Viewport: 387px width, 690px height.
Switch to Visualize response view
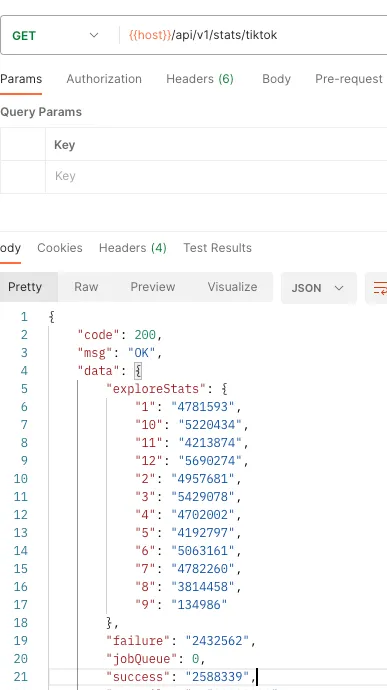click(x=232, y=287)
